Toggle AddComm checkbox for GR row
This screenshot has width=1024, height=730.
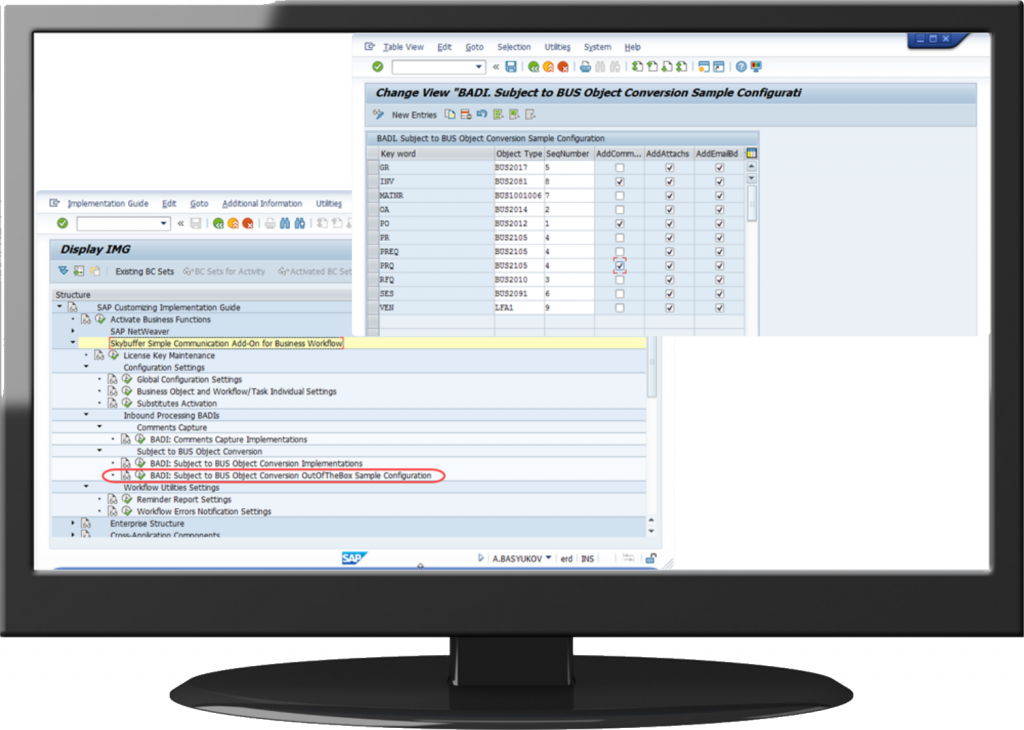[x=620, y=168]
